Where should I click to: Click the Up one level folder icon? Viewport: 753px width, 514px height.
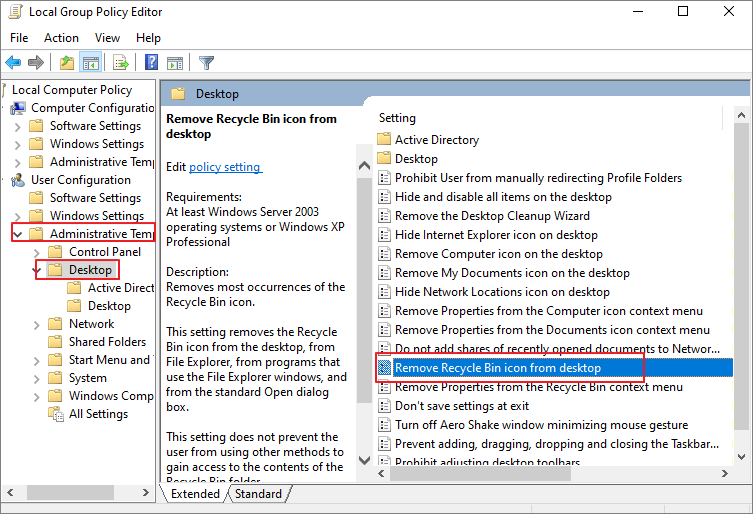coord(66,62)
